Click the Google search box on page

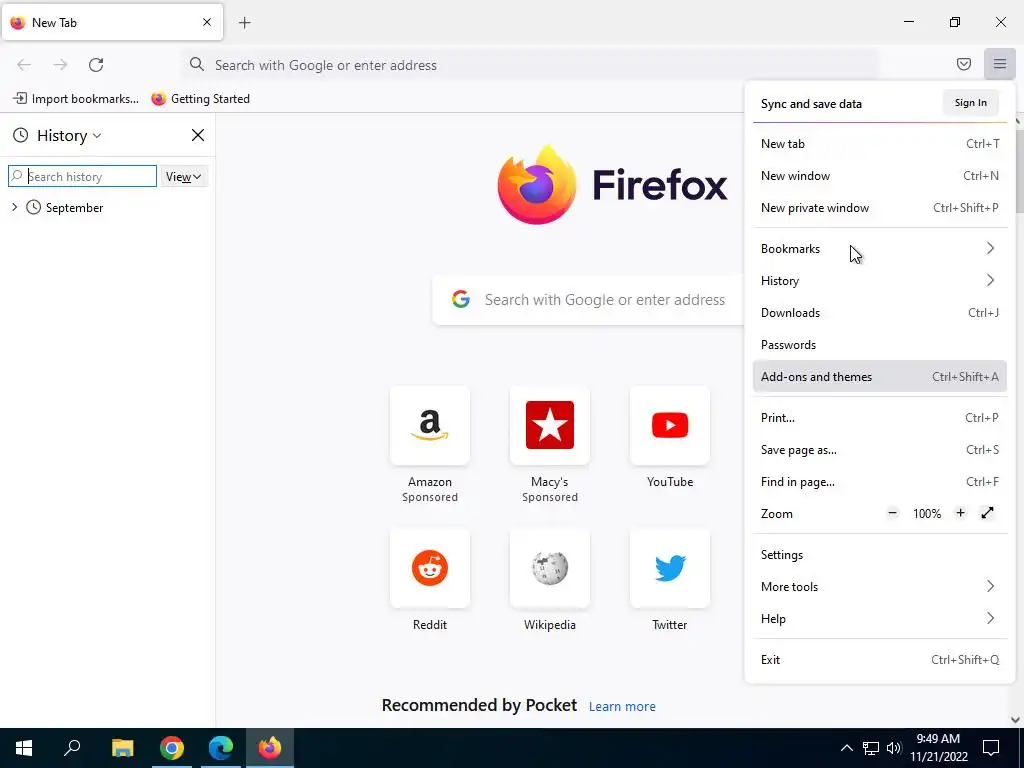coord(588,300)
